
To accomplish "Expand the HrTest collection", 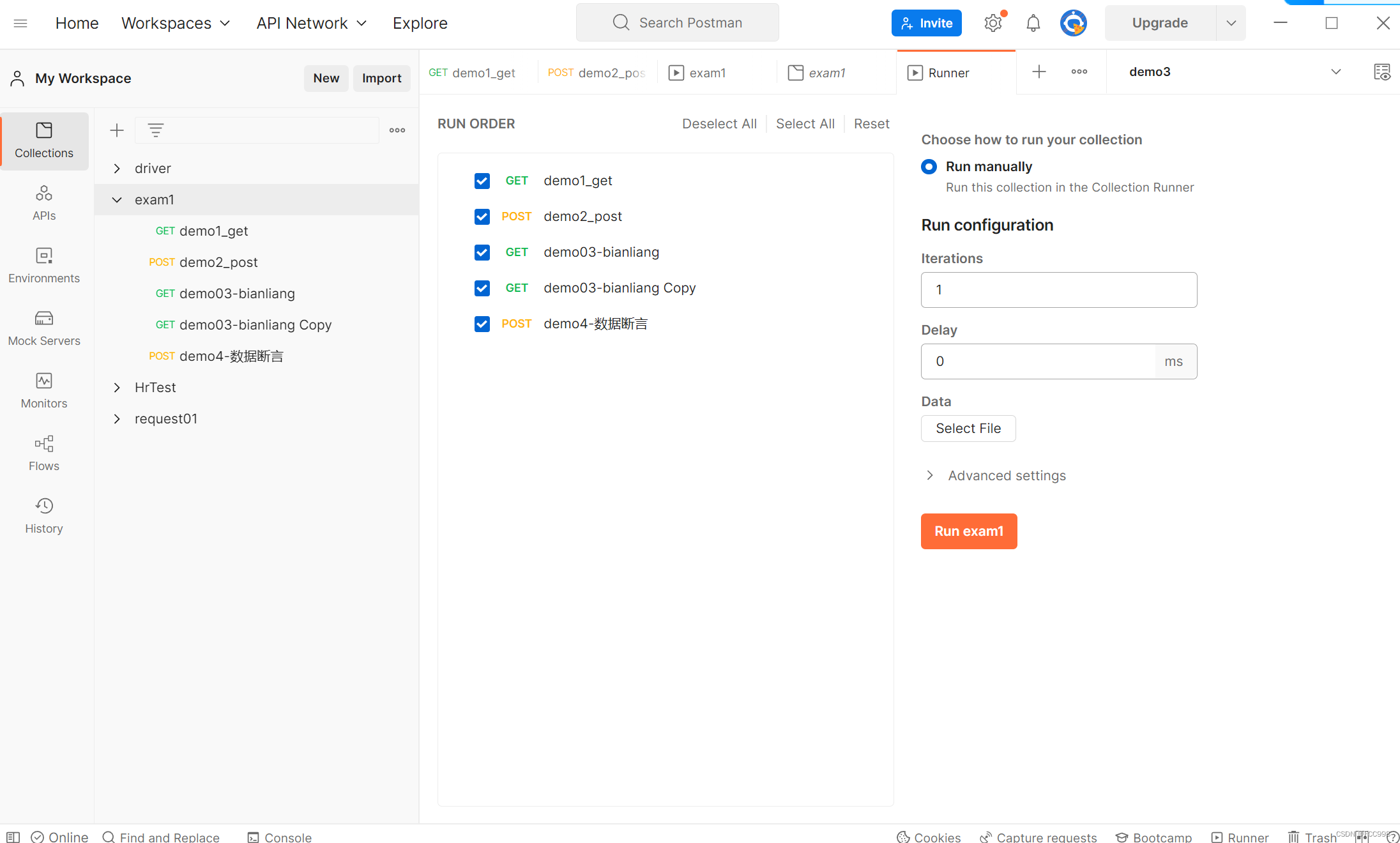I will click(117, 388).
